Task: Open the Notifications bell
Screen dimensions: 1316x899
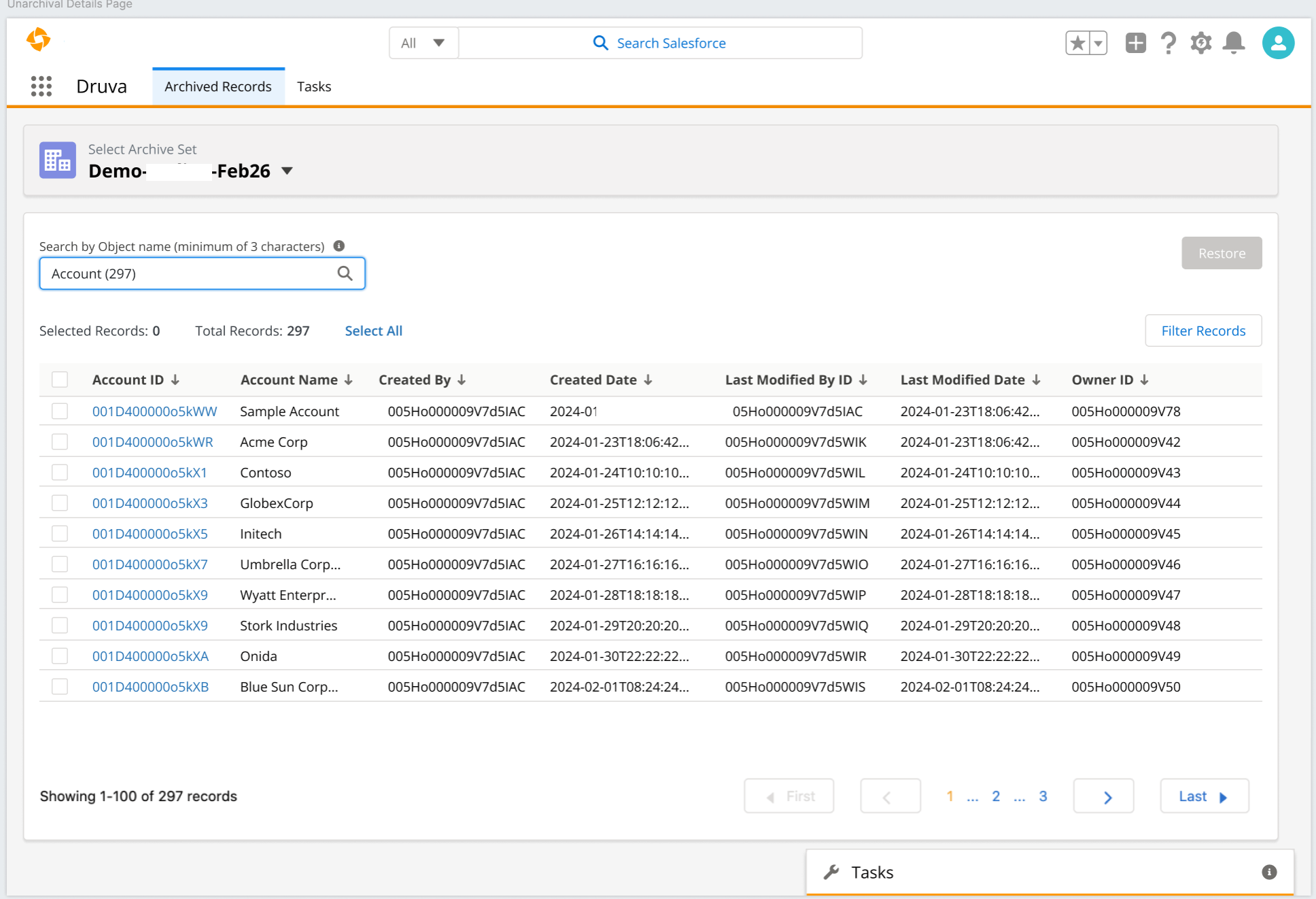Action: point(1234,43)
